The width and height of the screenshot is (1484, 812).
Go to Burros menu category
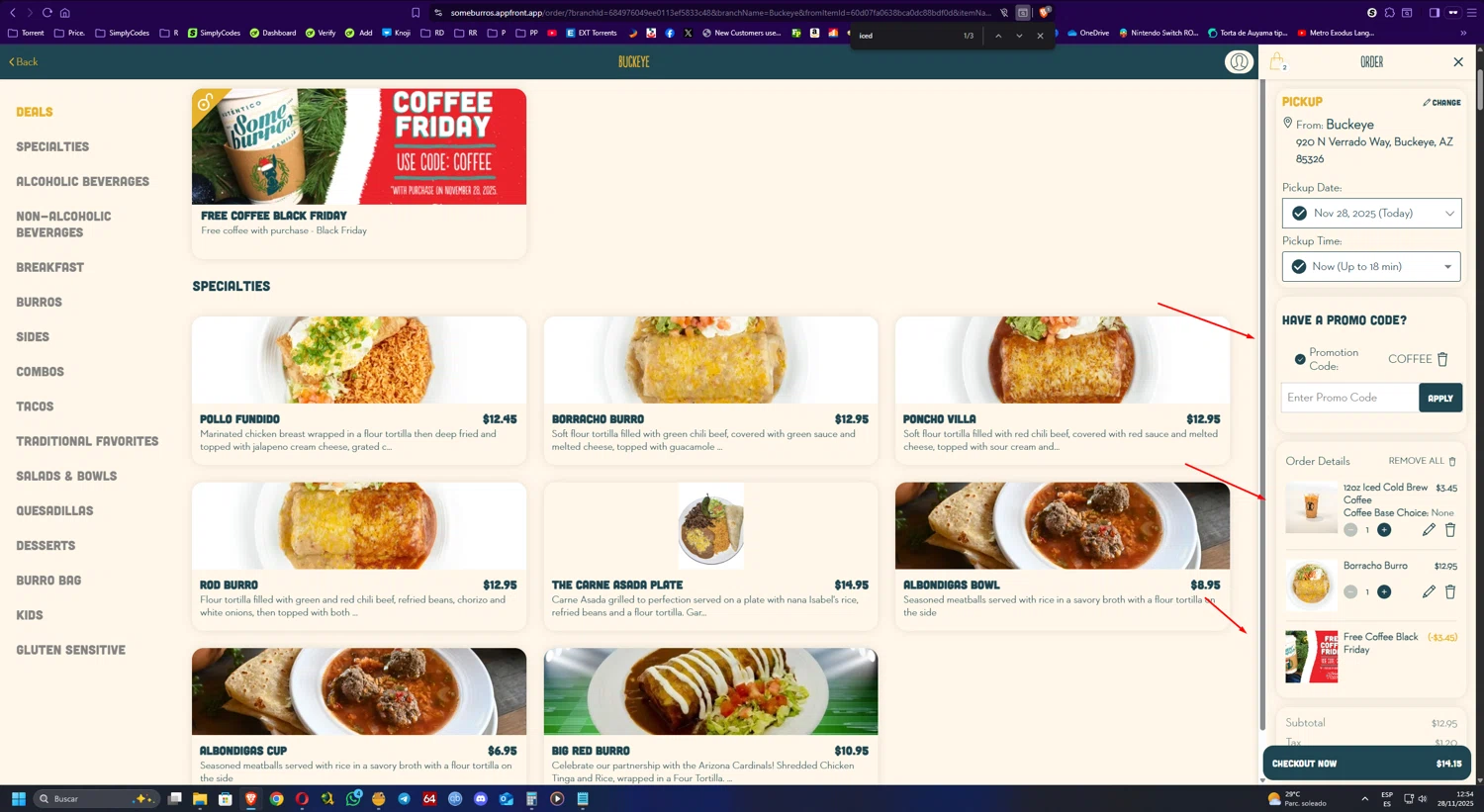click(x=39, y=302)
